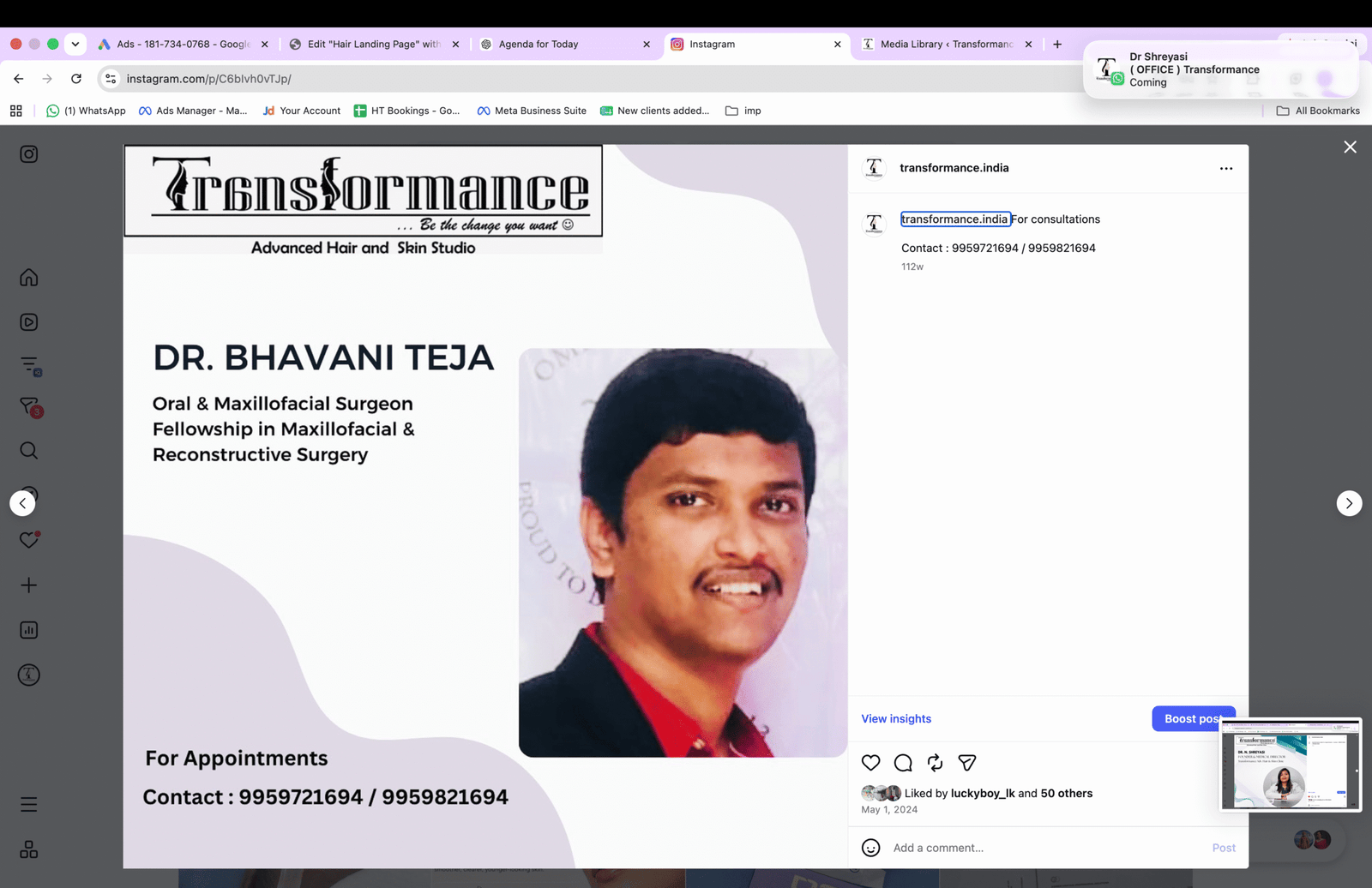Open the Meta apps icon at the sidebar bottom
Image resolution: width=1372 pixels, height=888 pixels.
[x=28, y=849]
